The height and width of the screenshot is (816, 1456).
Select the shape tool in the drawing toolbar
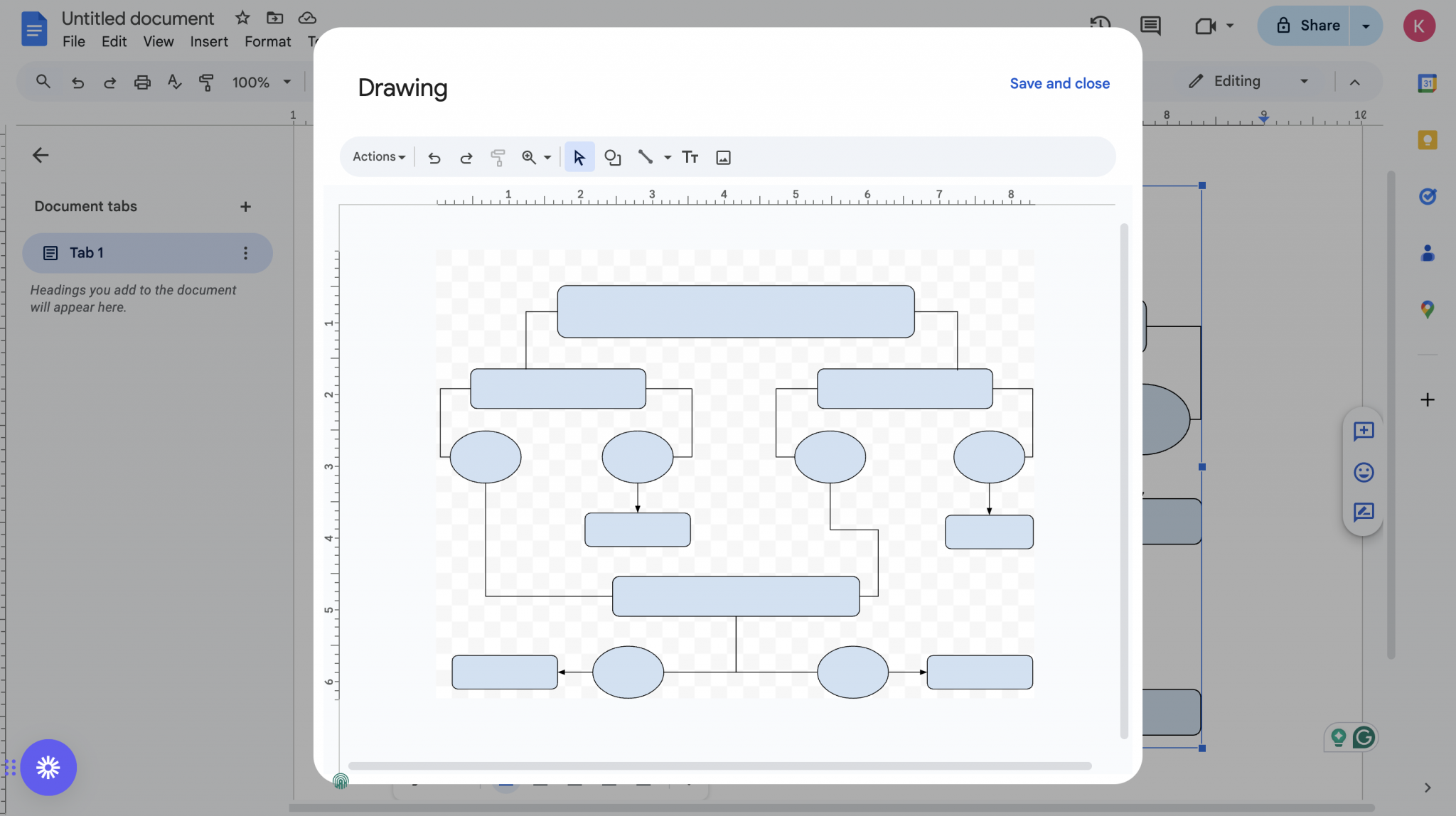(612, 157)
